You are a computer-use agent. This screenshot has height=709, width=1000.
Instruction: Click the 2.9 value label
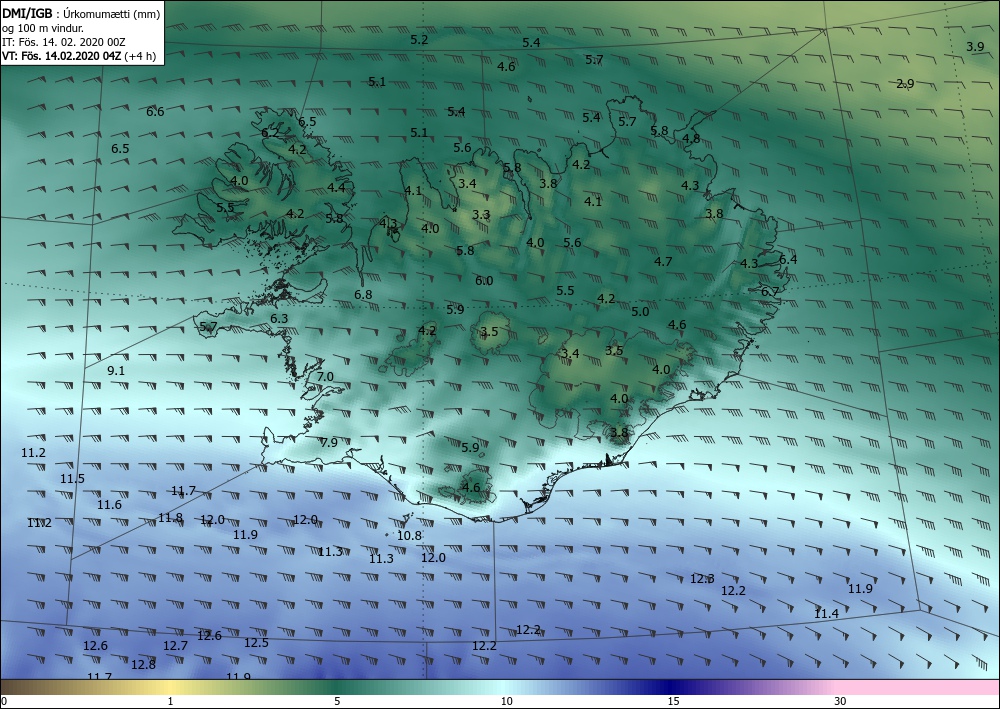(x=905, y=84)
